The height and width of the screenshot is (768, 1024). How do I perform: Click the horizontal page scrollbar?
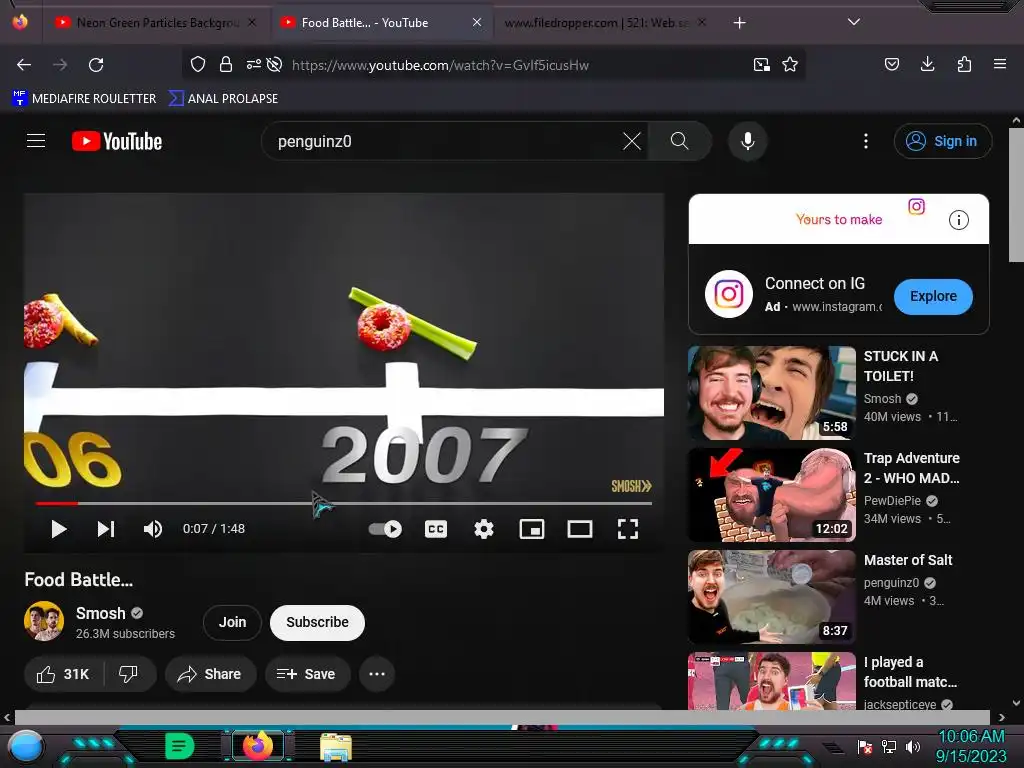click(502, 718)
